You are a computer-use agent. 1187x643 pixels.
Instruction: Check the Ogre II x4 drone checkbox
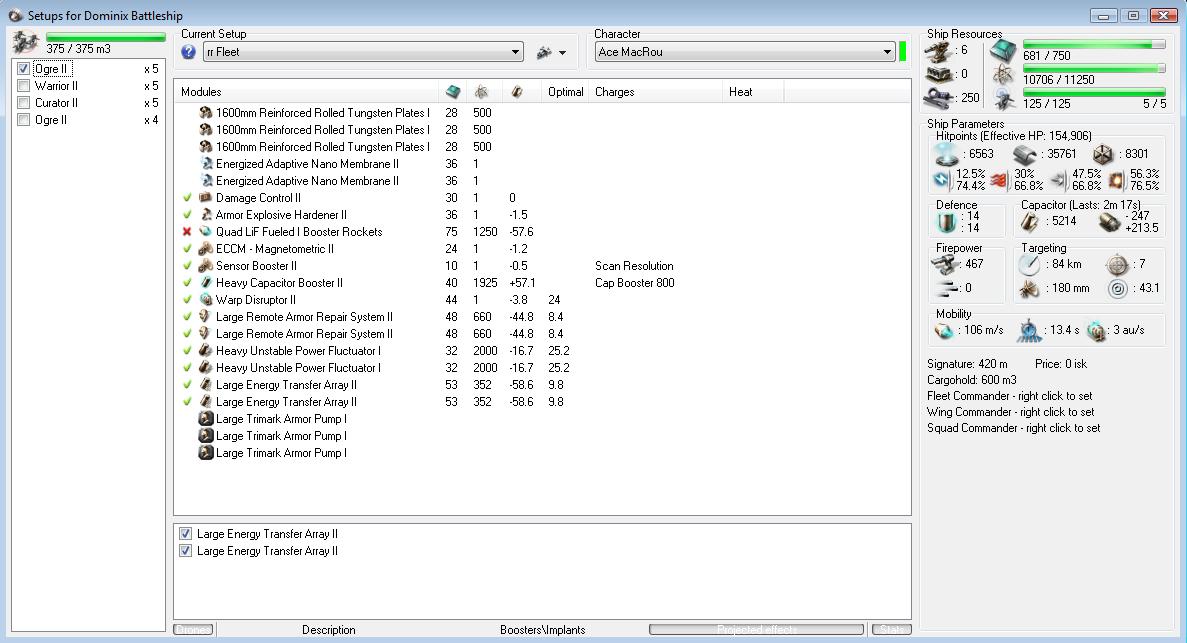click(x=23, y=120)
